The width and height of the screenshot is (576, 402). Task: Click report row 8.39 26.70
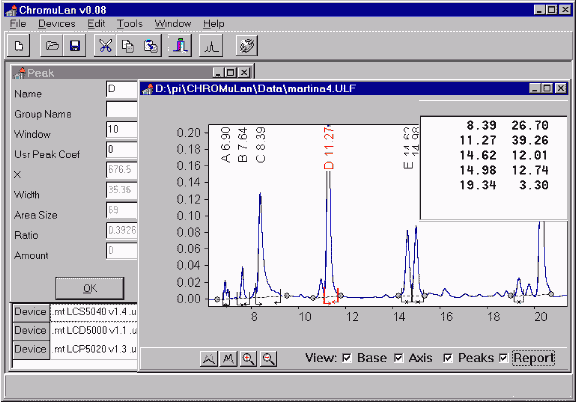click(x=507, y=126)
